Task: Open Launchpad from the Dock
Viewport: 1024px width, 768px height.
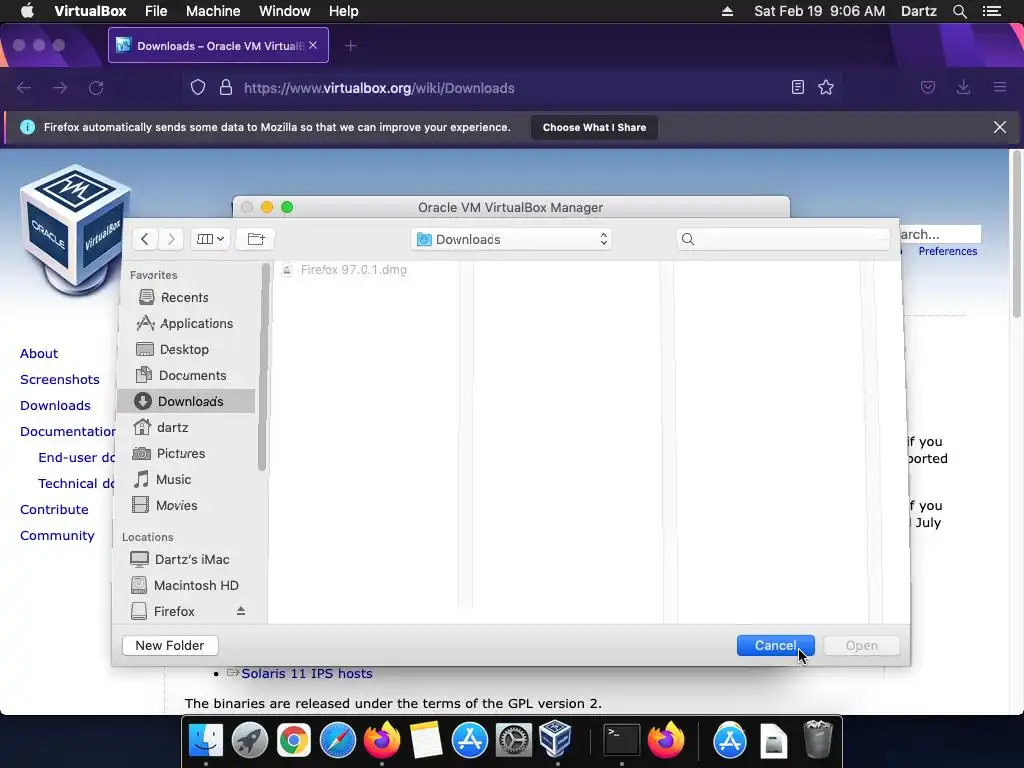Action: (249, 741)
